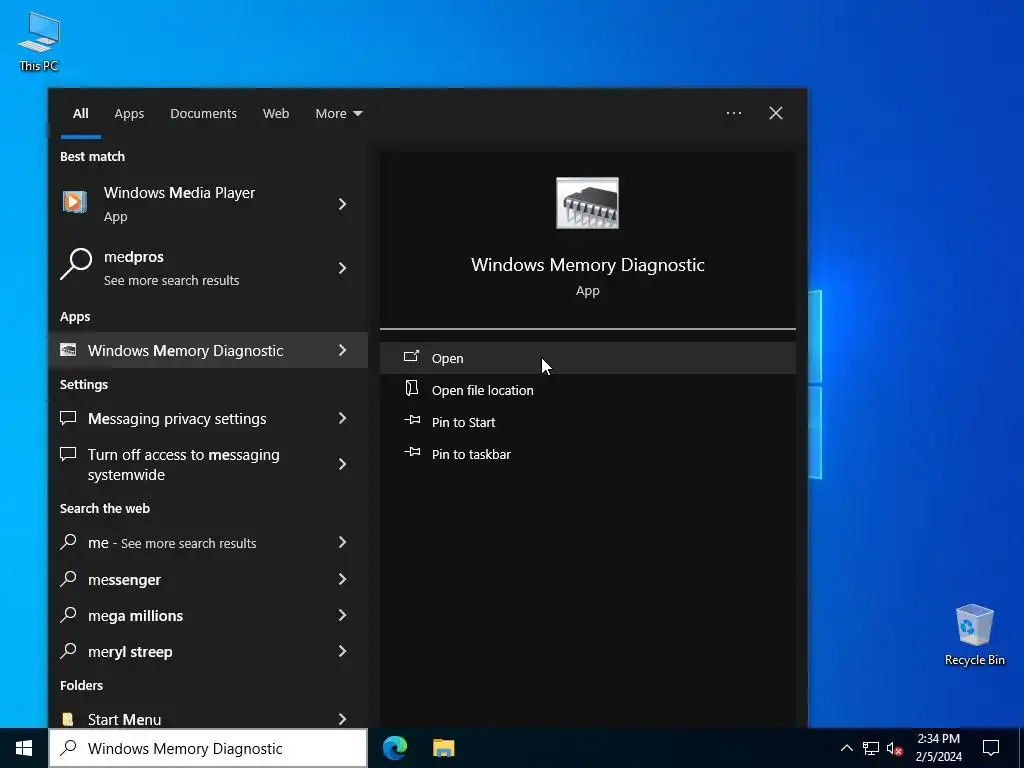Close the search panel
The height and width of the screenshot is (768, 1024).
tap(776, 114)
